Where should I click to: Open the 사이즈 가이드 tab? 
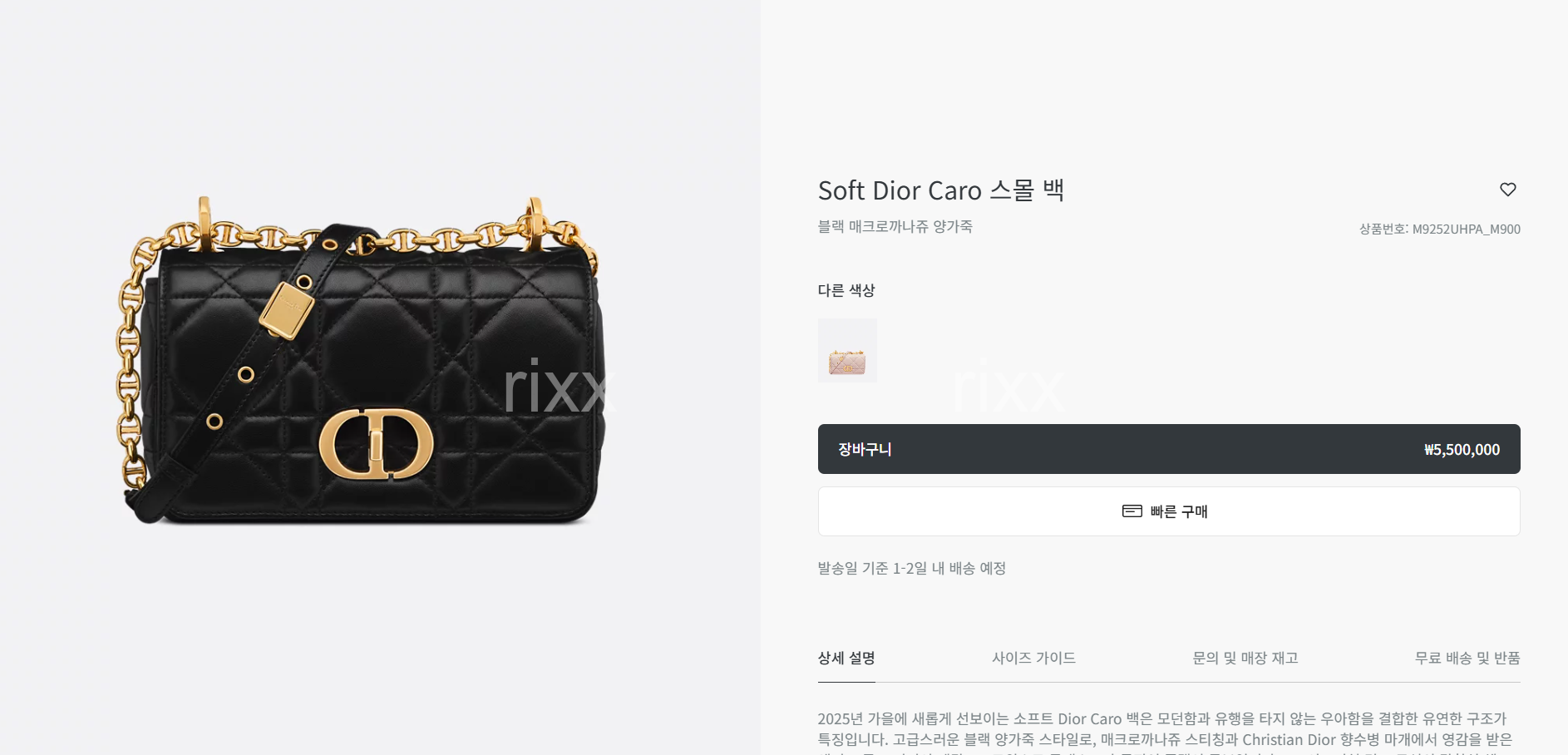[x=1033, y=658]
